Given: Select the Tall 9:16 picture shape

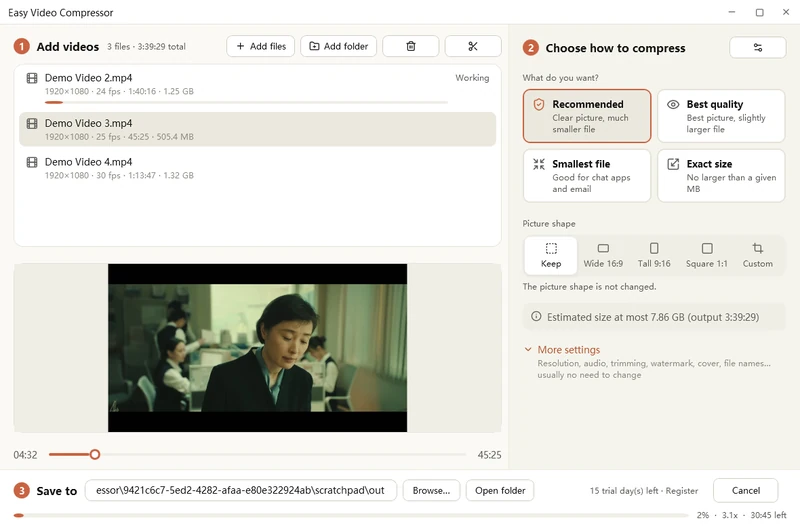Looking at the screenshot, I should (x=654, y=255).
